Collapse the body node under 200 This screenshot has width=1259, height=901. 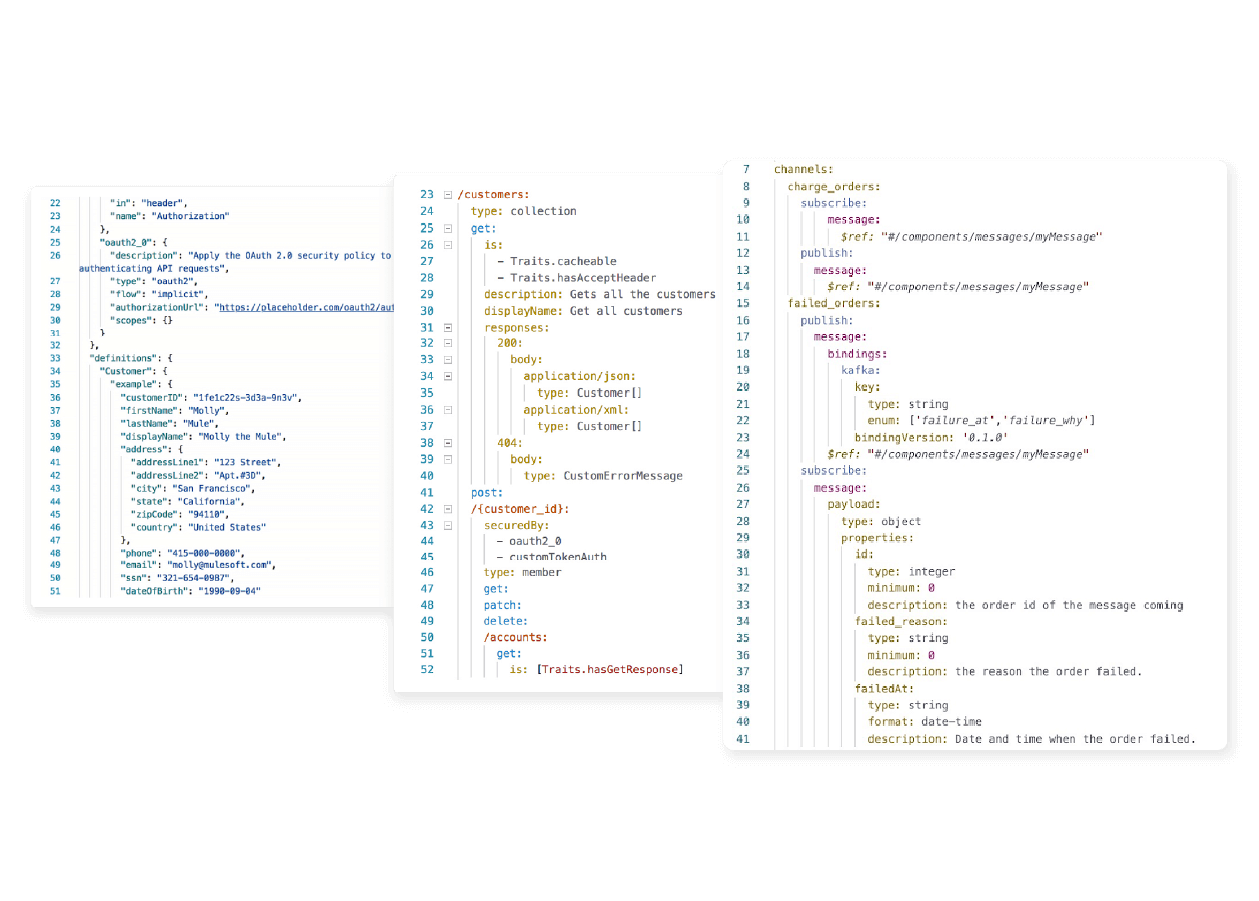[447, 359]
